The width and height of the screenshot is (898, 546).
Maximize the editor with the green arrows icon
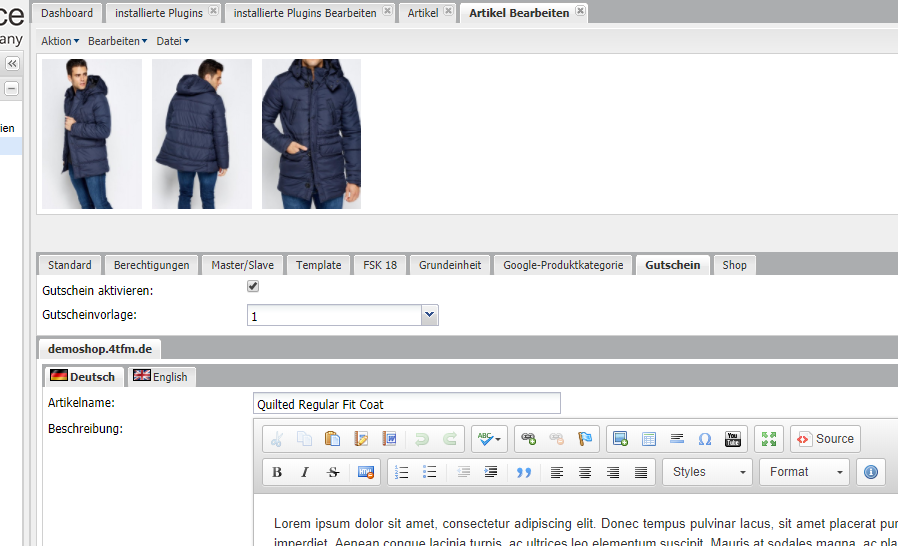click(768, 439)
